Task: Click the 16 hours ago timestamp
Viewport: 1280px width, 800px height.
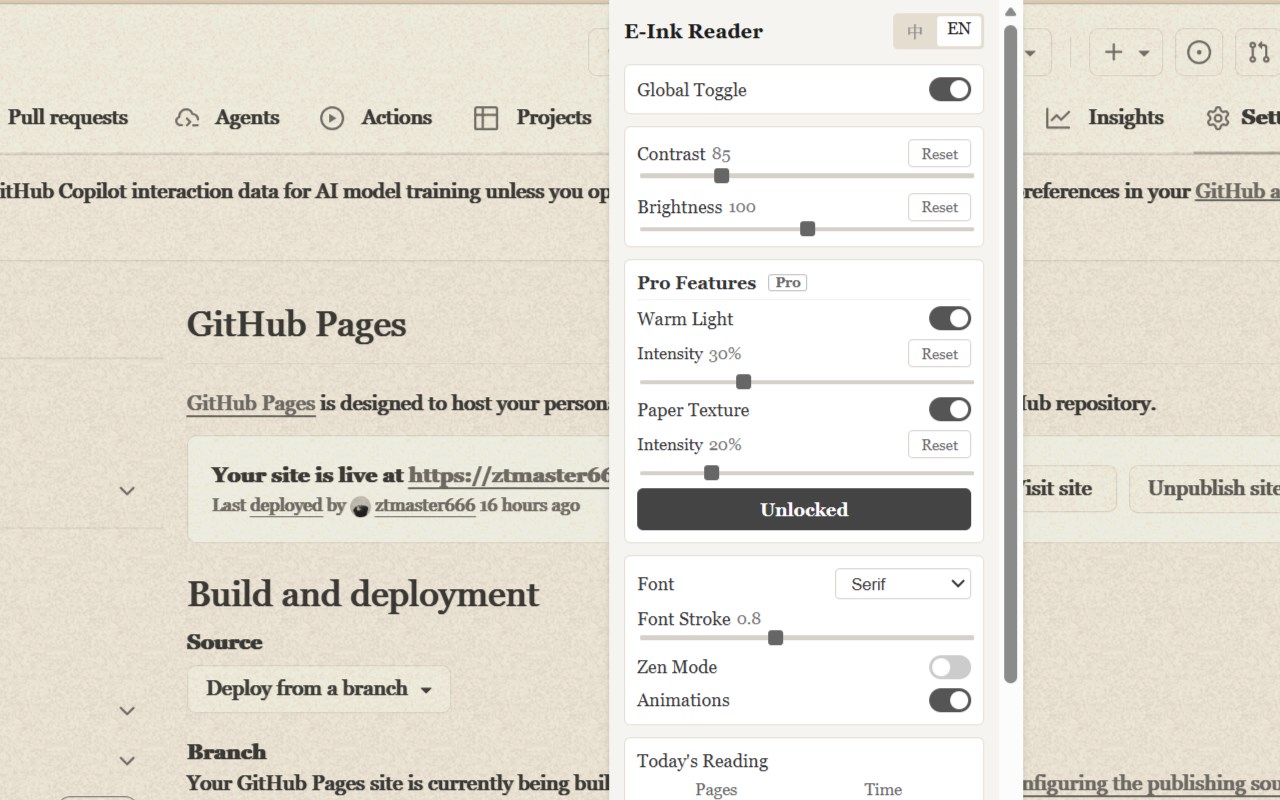Action: tap(530, 506)
